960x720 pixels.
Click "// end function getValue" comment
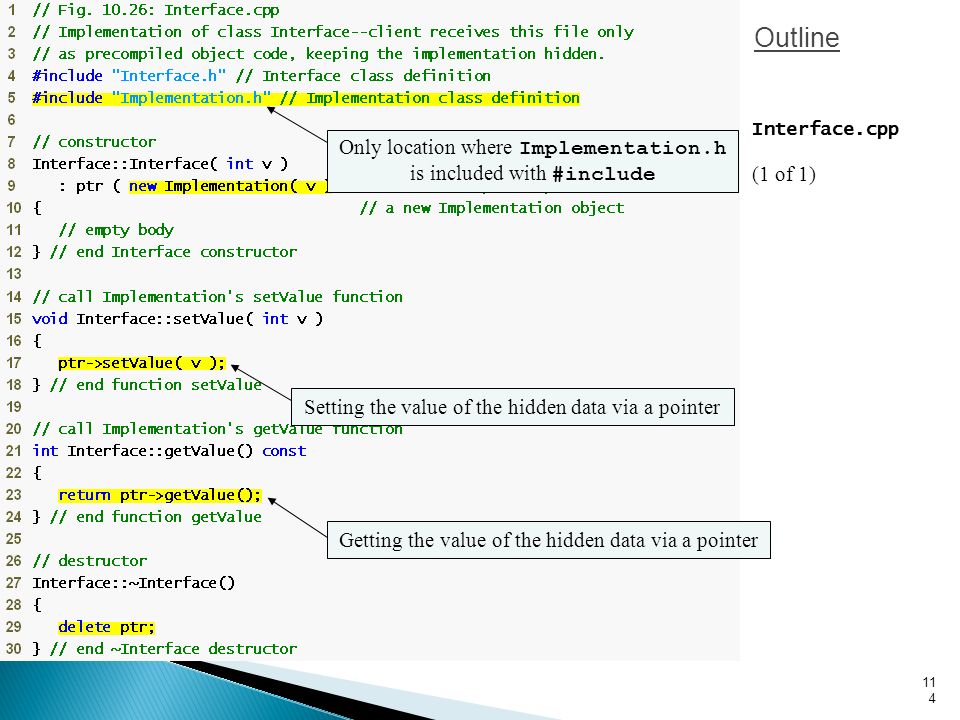click(156, 517)
